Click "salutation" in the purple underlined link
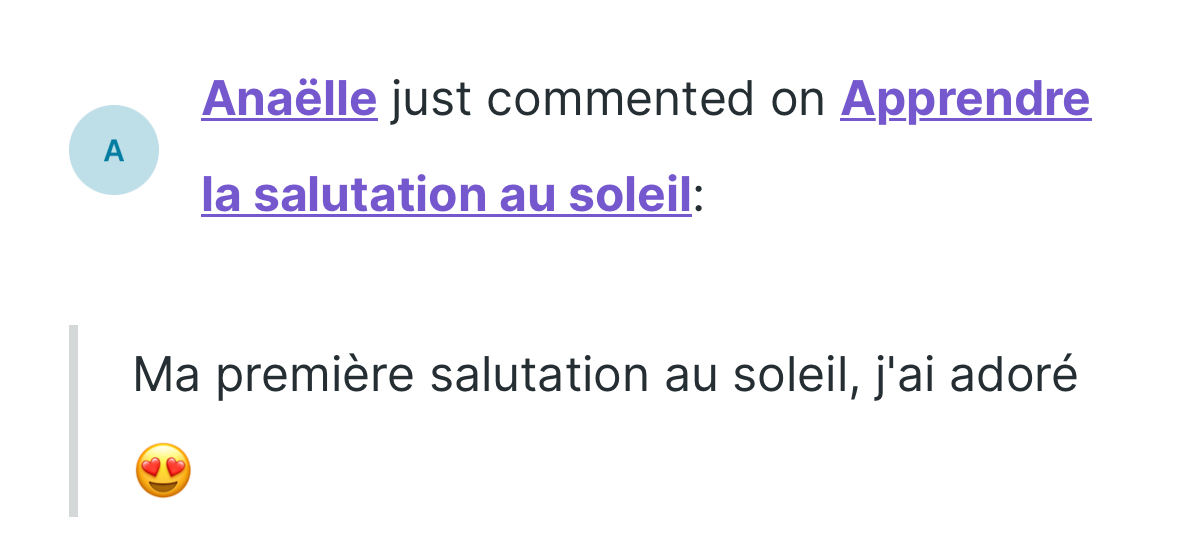The image size is (1179, 552). click(355, 195)
